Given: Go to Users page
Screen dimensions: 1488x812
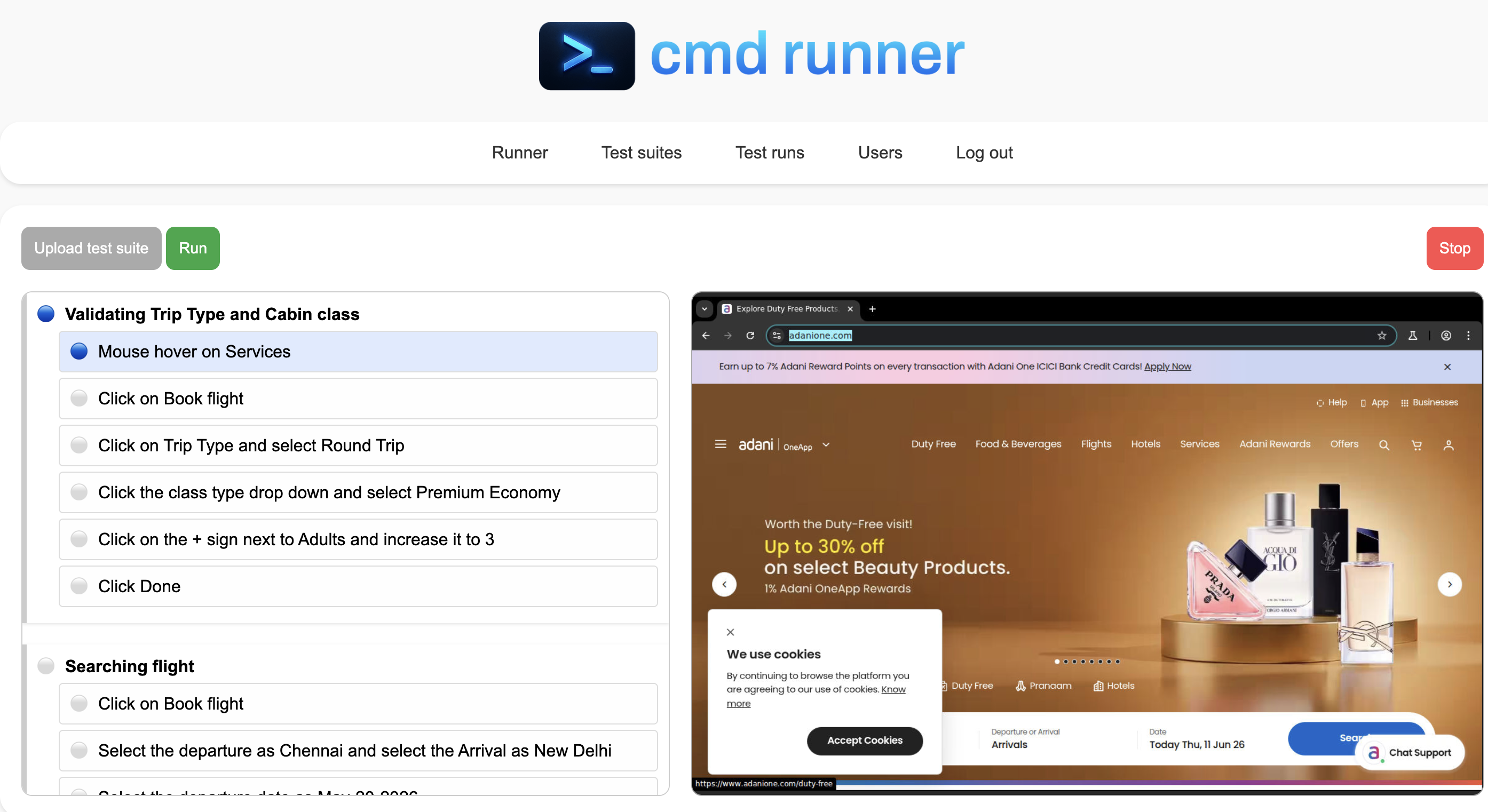Looking at the screenshot, I should (x=880, y=153).
